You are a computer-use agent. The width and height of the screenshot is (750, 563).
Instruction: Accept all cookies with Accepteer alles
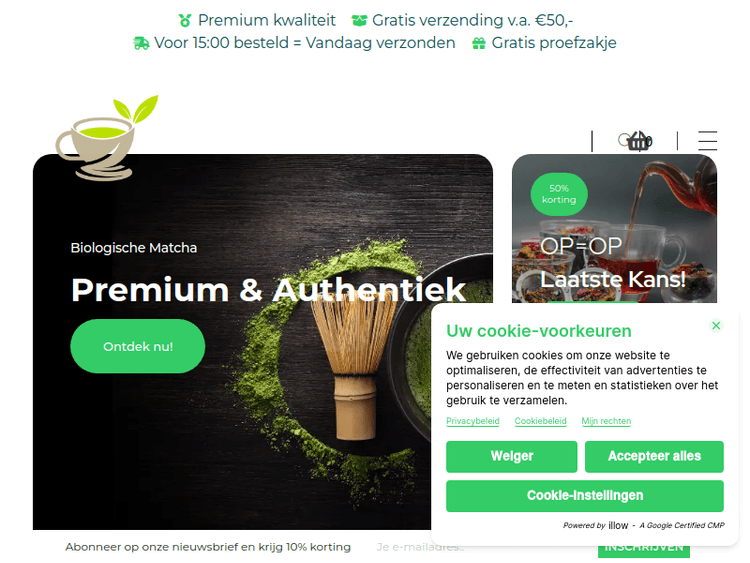tap(654, 456)
